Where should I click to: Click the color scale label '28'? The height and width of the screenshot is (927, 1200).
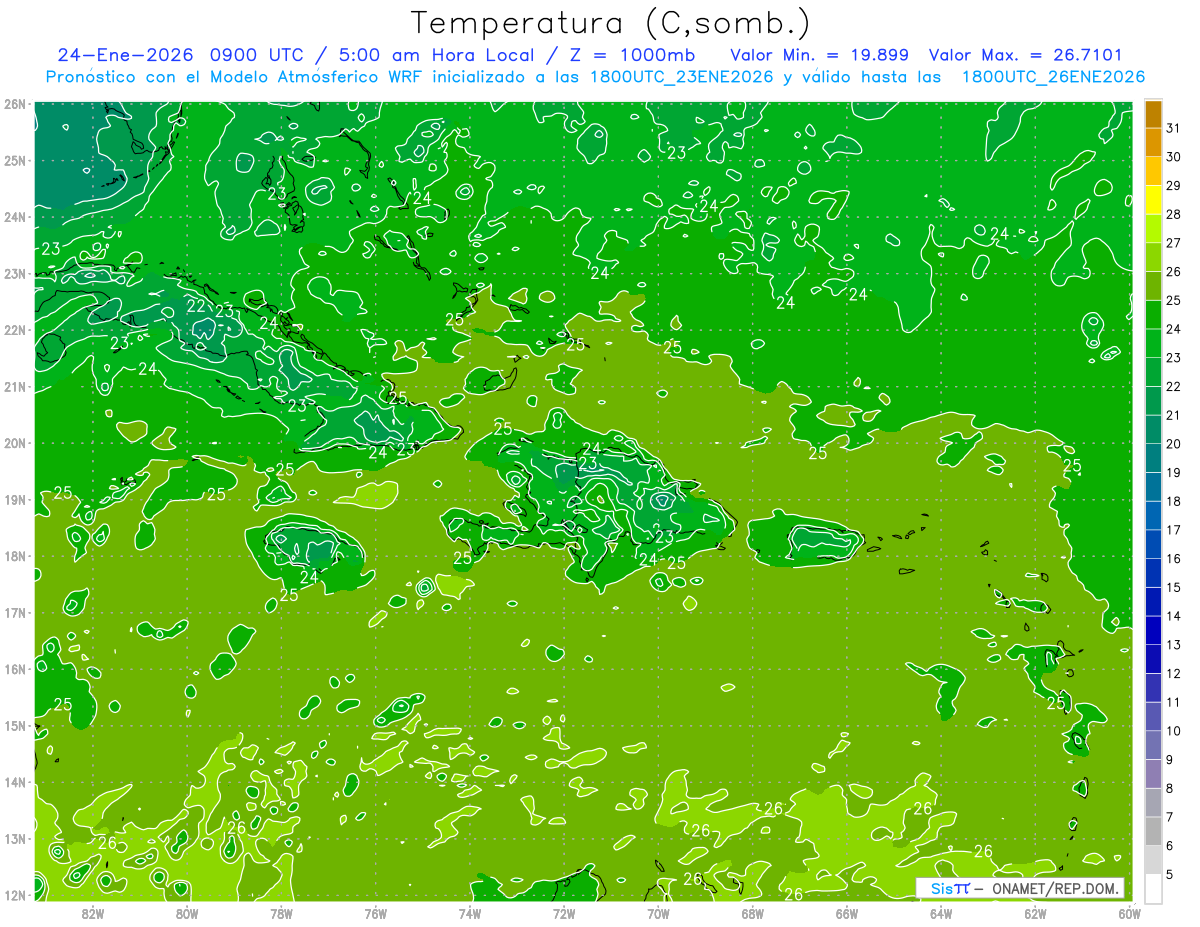click(1174, 214)
